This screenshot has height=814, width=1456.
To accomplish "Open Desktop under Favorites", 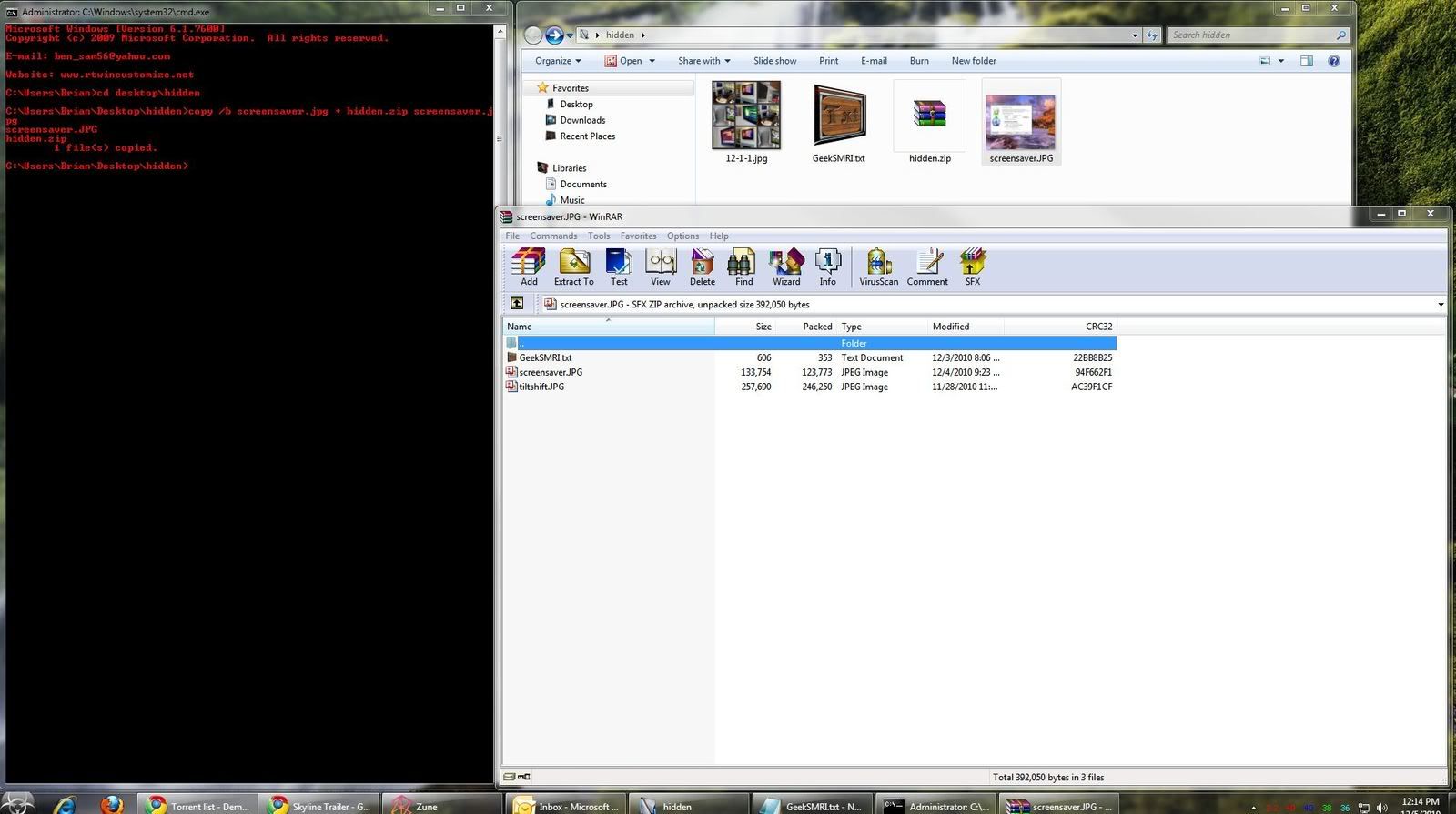I will [x=576, y=105].
